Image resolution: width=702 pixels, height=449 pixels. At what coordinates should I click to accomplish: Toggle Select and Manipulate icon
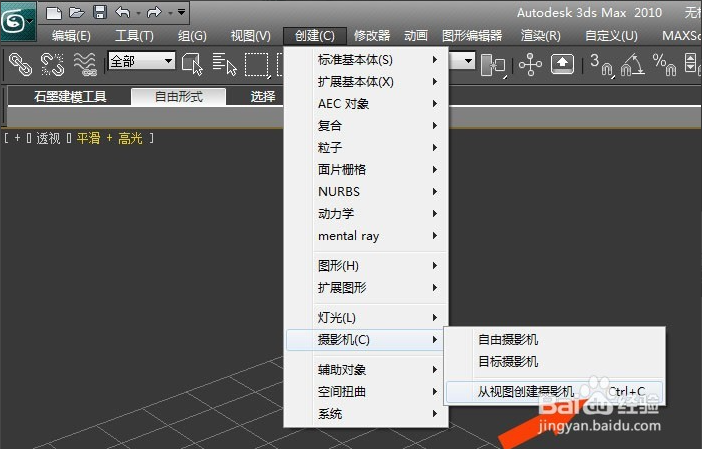[x=531, y=65]
